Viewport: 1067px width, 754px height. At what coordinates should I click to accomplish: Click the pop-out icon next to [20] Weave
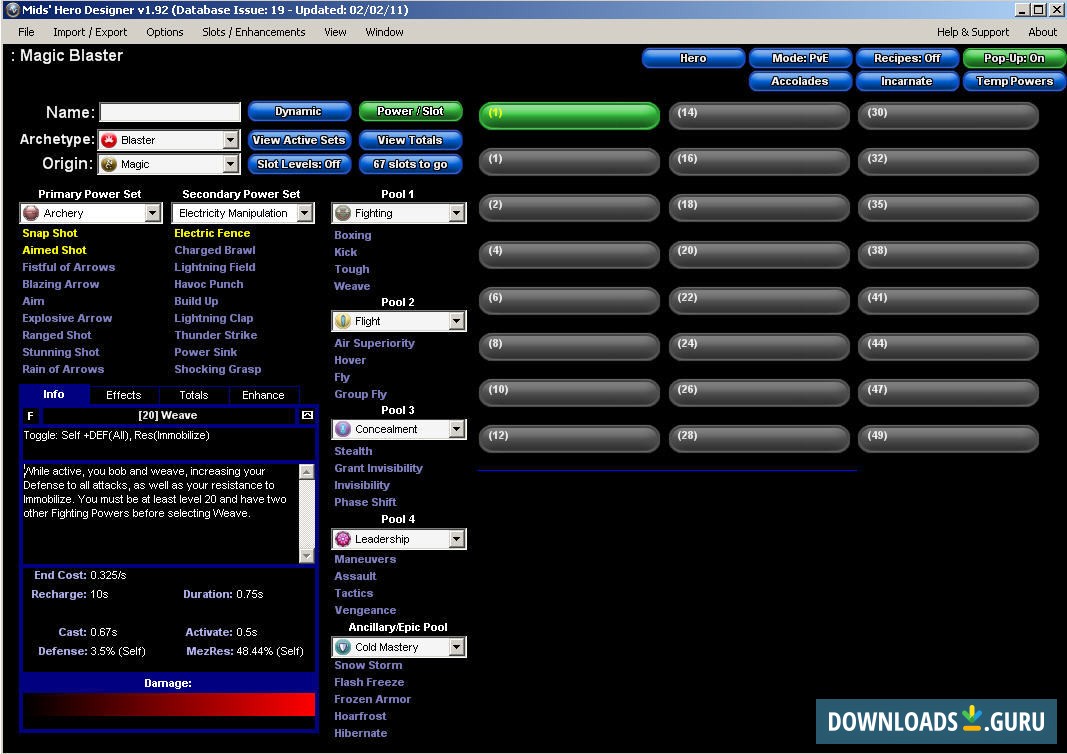pyautogui.click(x=307, y=415)
